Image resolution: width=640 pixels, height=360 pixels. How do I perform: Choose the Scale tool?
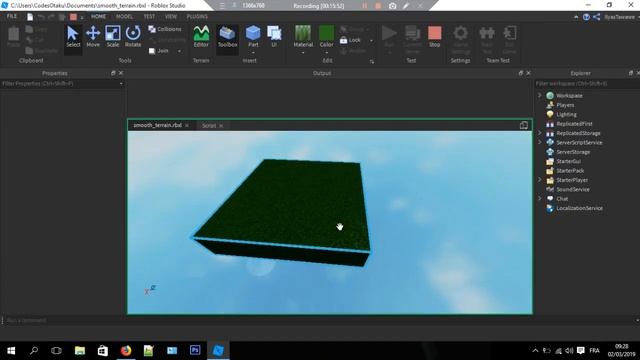pos(113,37)
